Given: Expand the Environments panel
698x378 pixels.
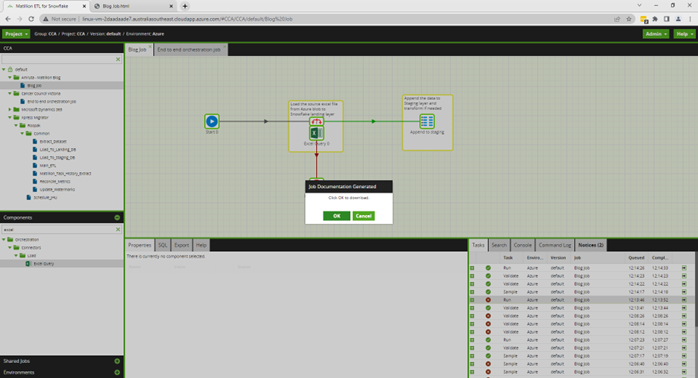Looking at the screenshot, I should [117, 372].
